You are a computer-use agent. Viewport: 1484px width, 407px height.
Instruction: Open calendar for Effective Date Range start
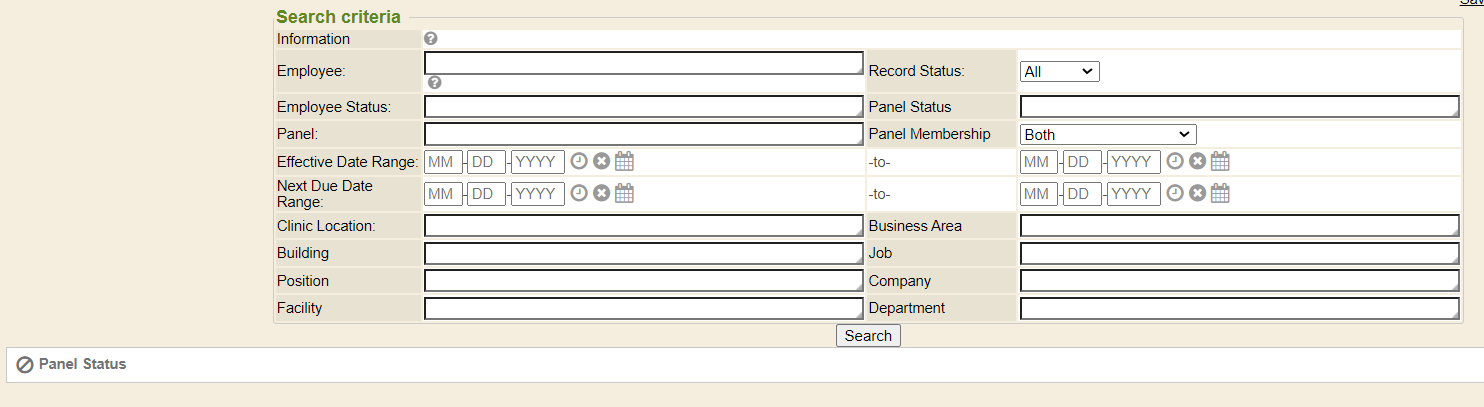pyautogui.click(x=624, y=162)
